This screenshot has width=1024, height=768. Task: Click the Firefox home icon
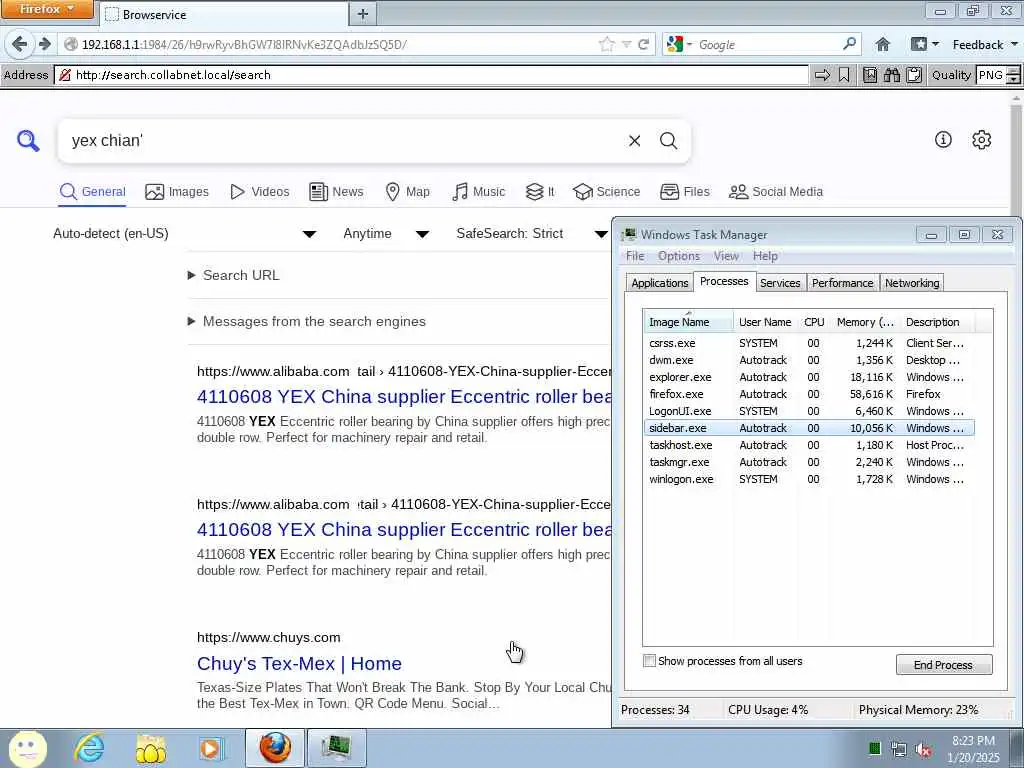coord(883,44)
